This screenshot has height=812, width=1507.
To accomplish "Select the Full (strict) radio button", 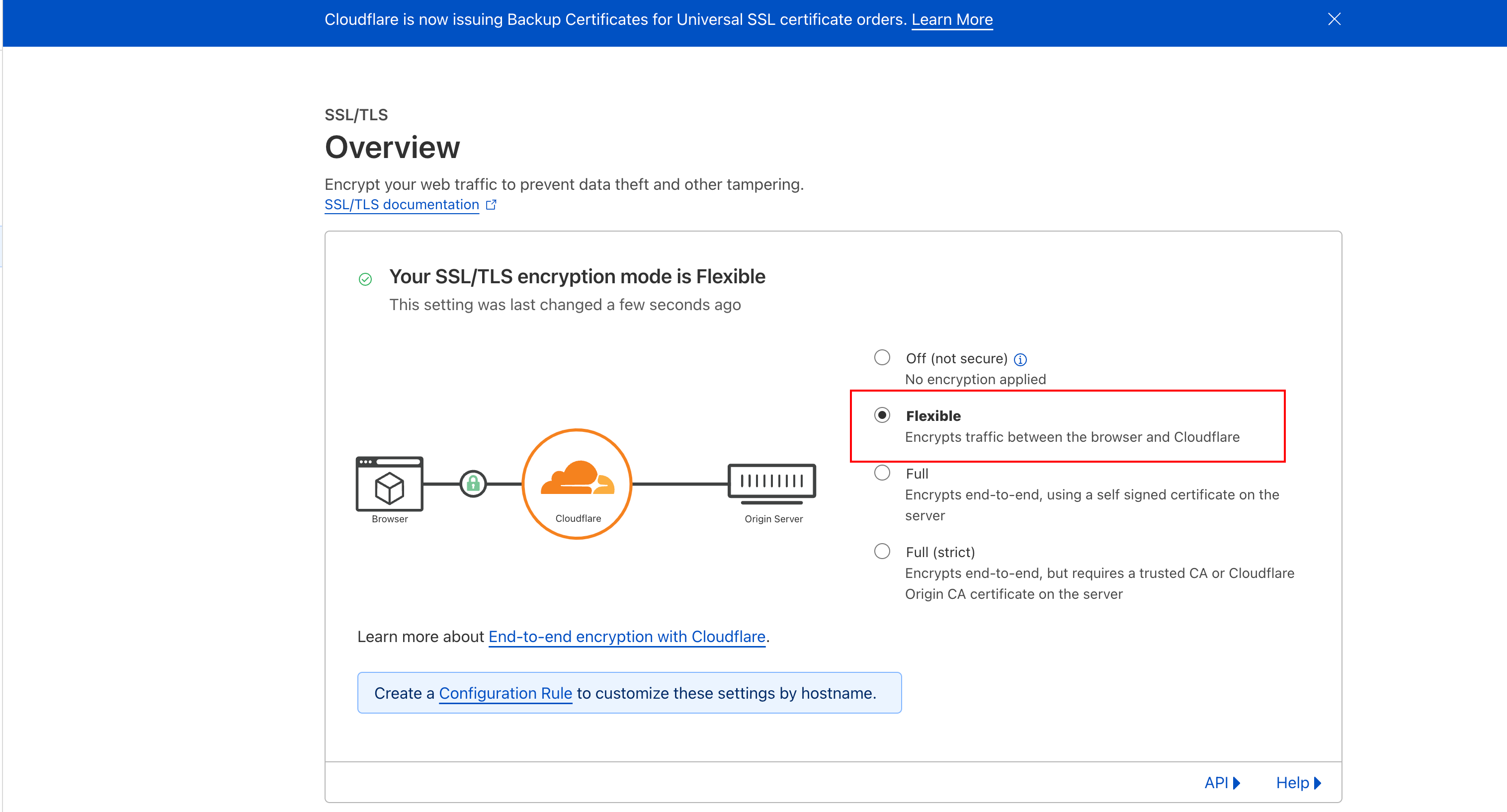I will [882, 551].
